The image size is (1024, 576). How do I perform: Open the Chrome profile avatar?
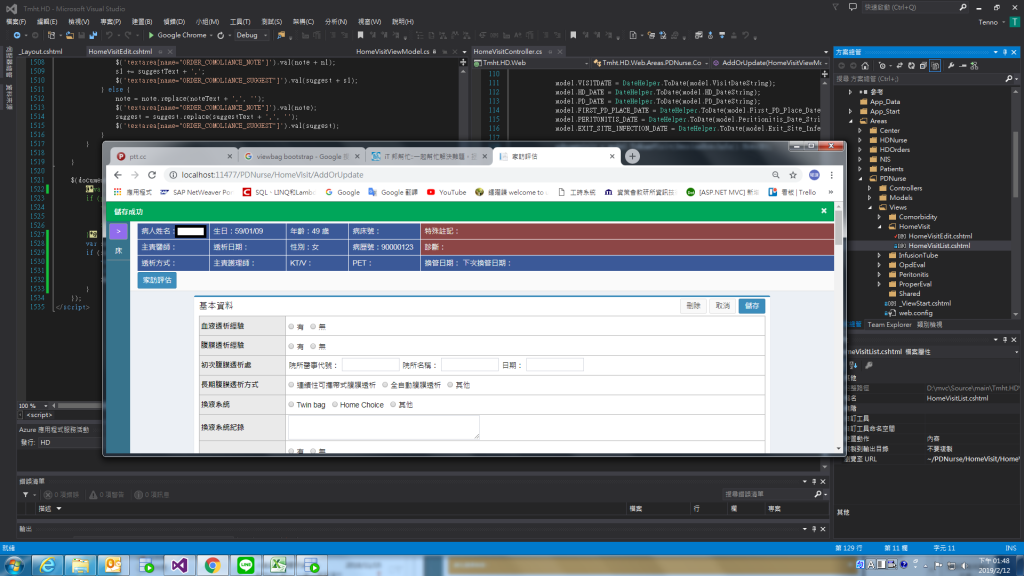pyautogui.click(x=814, y=175)
